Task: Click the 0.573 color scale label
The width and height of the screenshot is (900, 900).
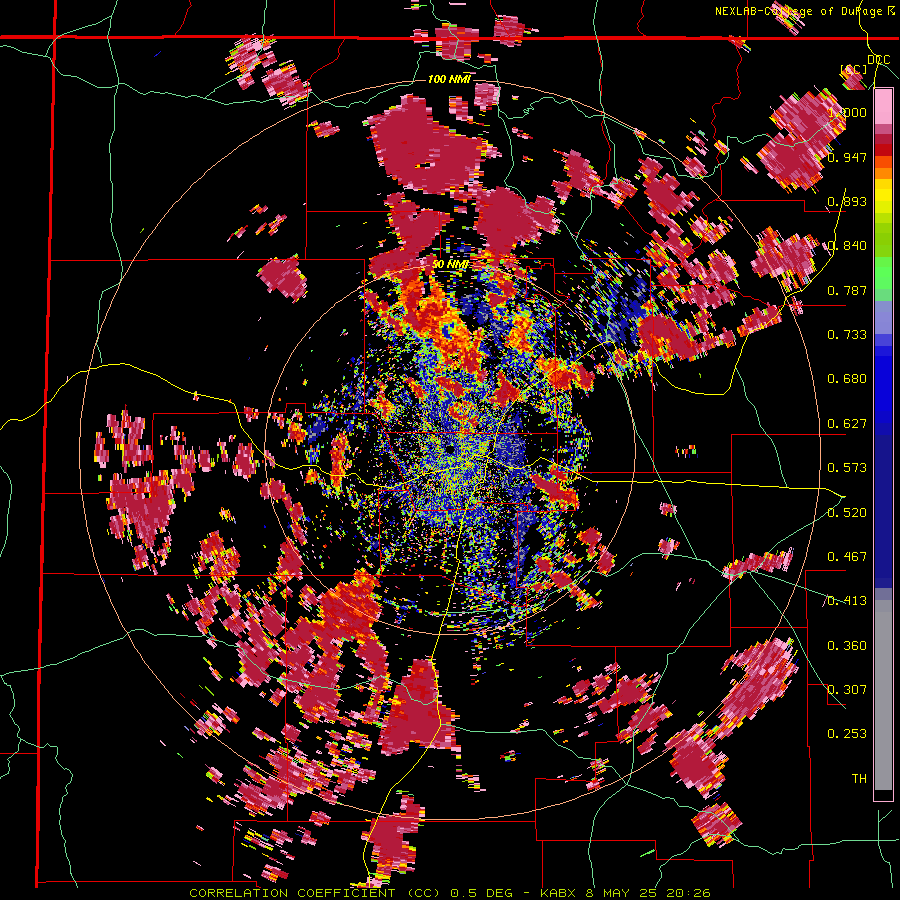Action: [x=847, y=468]
